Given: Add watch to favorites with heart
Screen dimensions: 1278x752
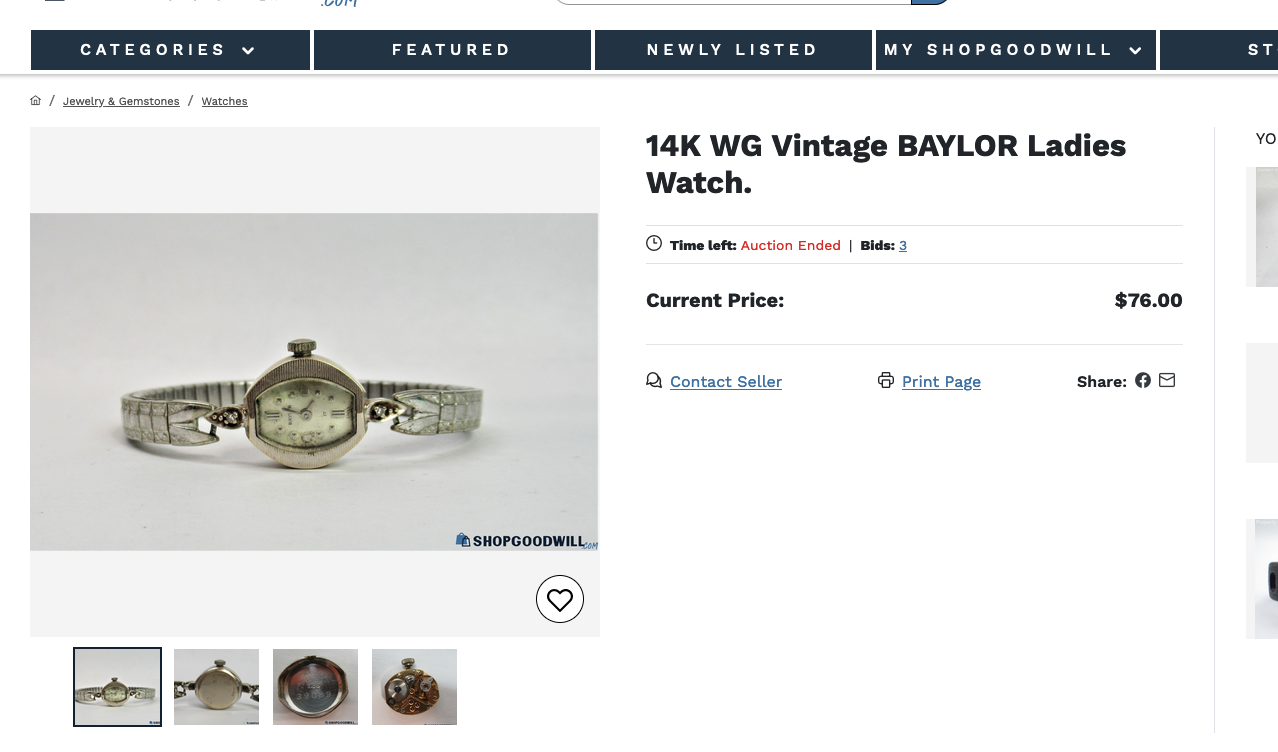Looking at the screenshot, I should tap(560, 599).
